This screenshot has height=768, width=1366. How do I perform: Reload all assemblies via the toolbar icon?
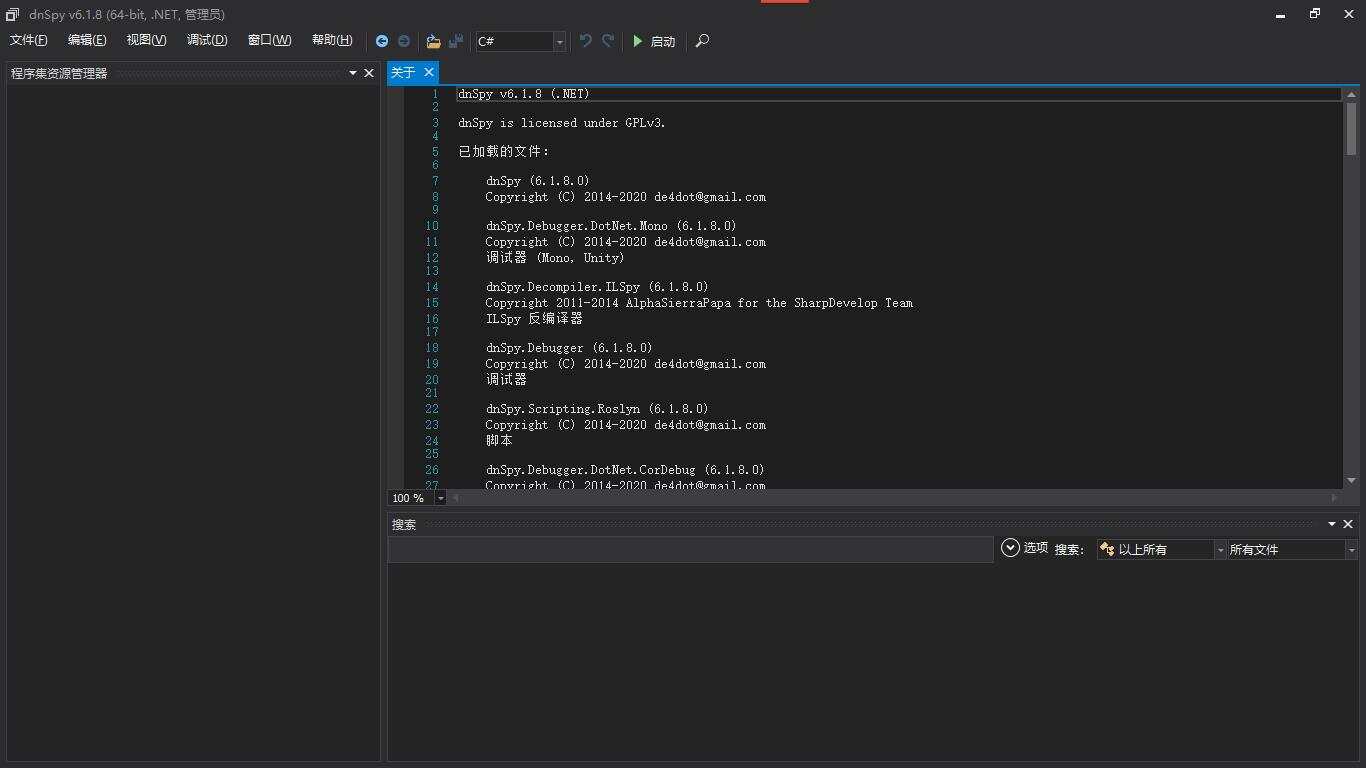point(456,41)
